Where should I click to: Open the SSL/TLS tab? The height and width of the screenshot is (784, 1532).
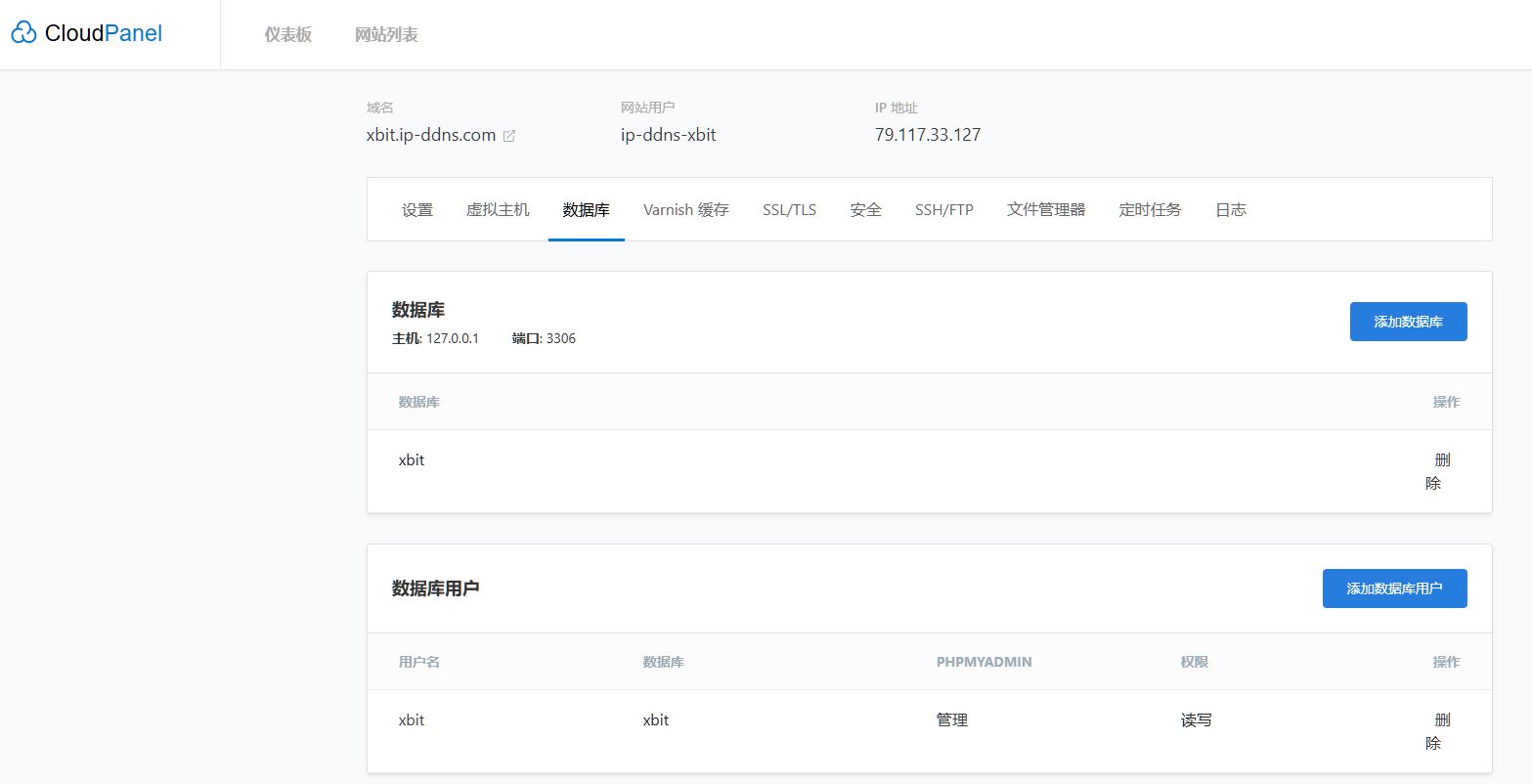(x=790, y=209)
